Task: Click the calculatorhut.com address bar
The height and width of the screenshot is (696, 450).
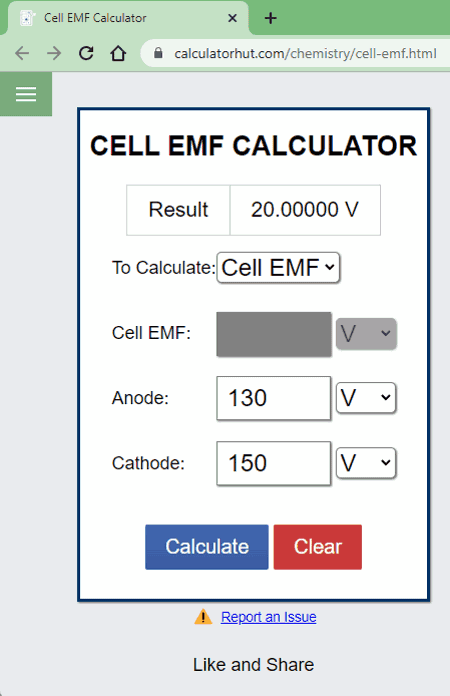Action: tap(297, 53)
